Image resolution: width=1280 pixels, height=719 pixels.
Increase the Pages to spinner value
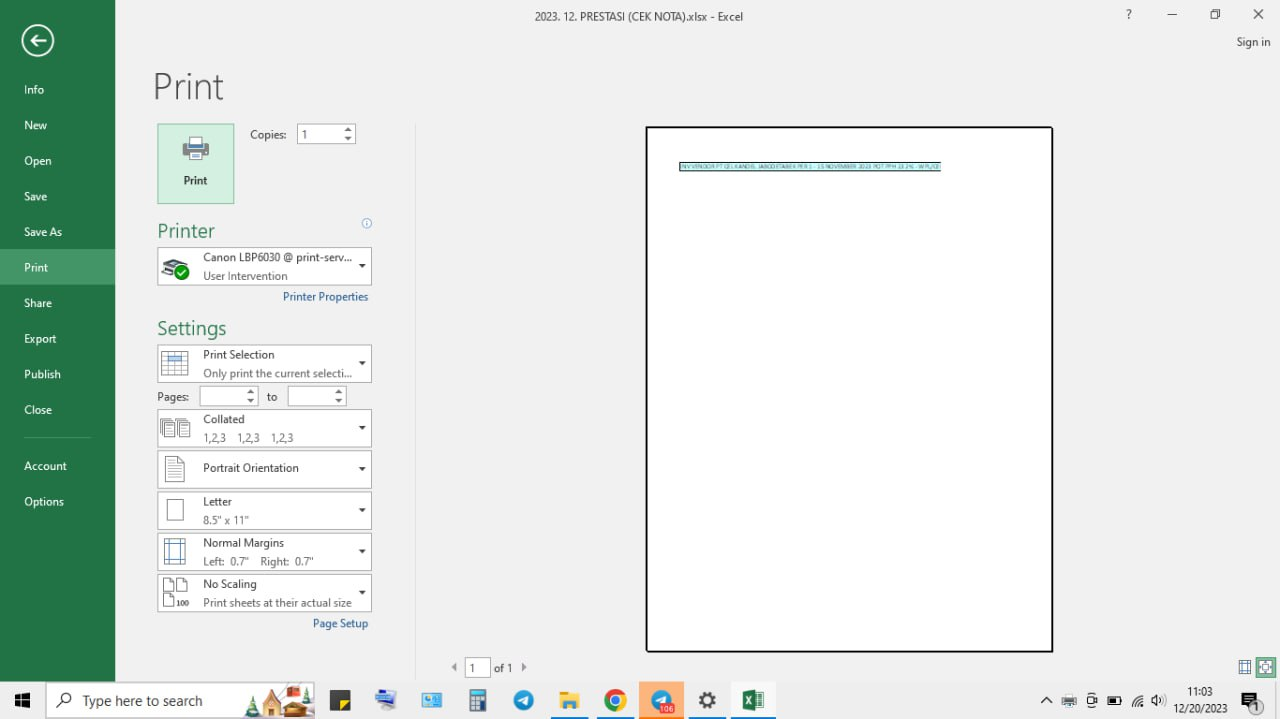(x=339, y=392)
